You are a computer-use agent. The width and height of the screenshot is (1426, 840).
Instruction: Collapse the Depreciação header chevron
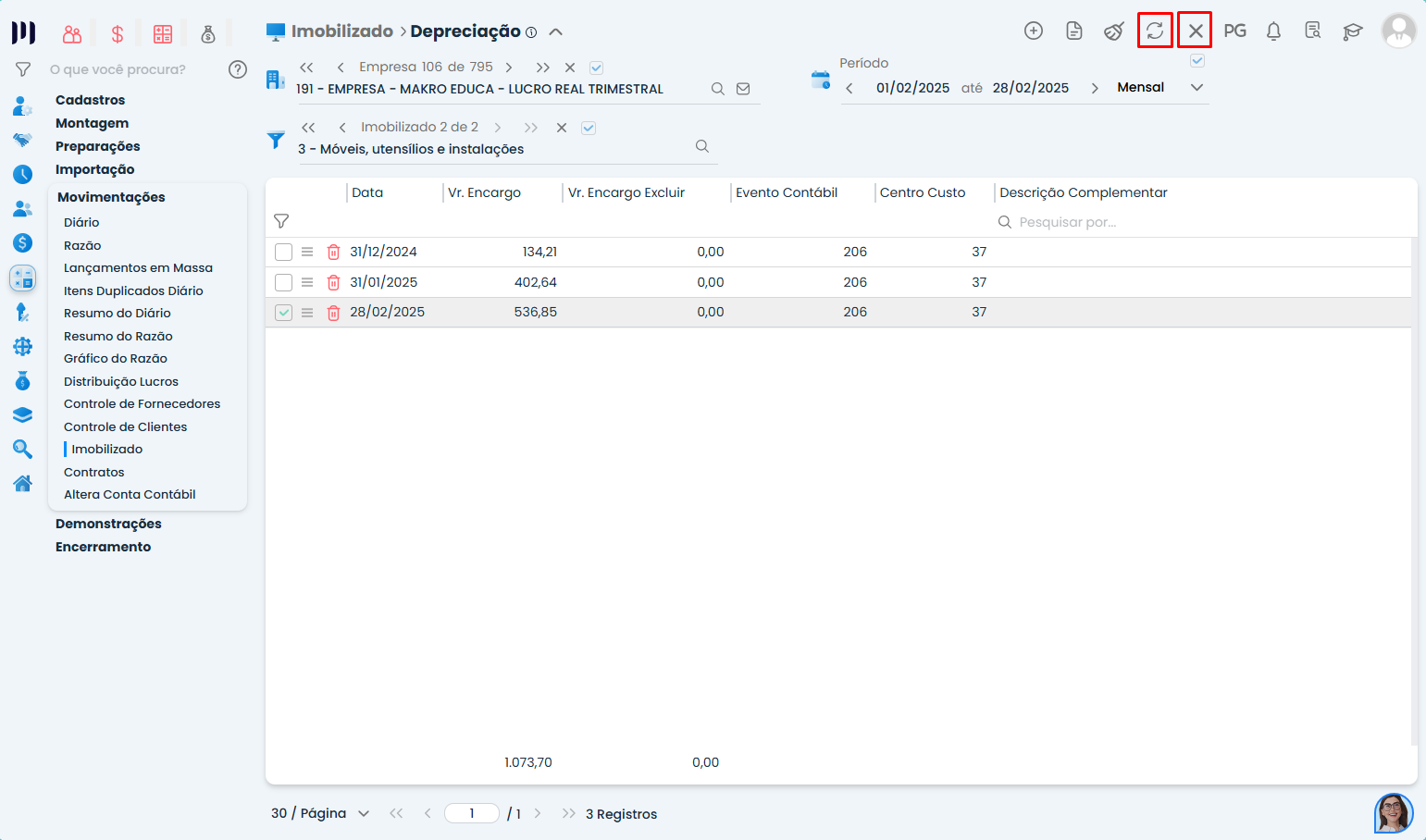pos(555,31)
